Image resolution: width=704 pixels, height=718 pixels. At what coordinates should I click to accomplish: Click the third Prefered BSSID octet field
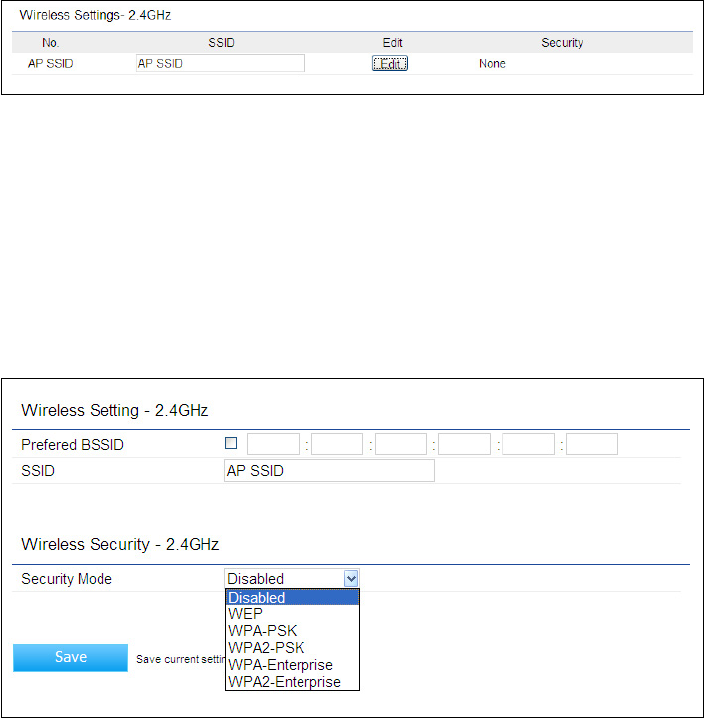coord(401,444)
